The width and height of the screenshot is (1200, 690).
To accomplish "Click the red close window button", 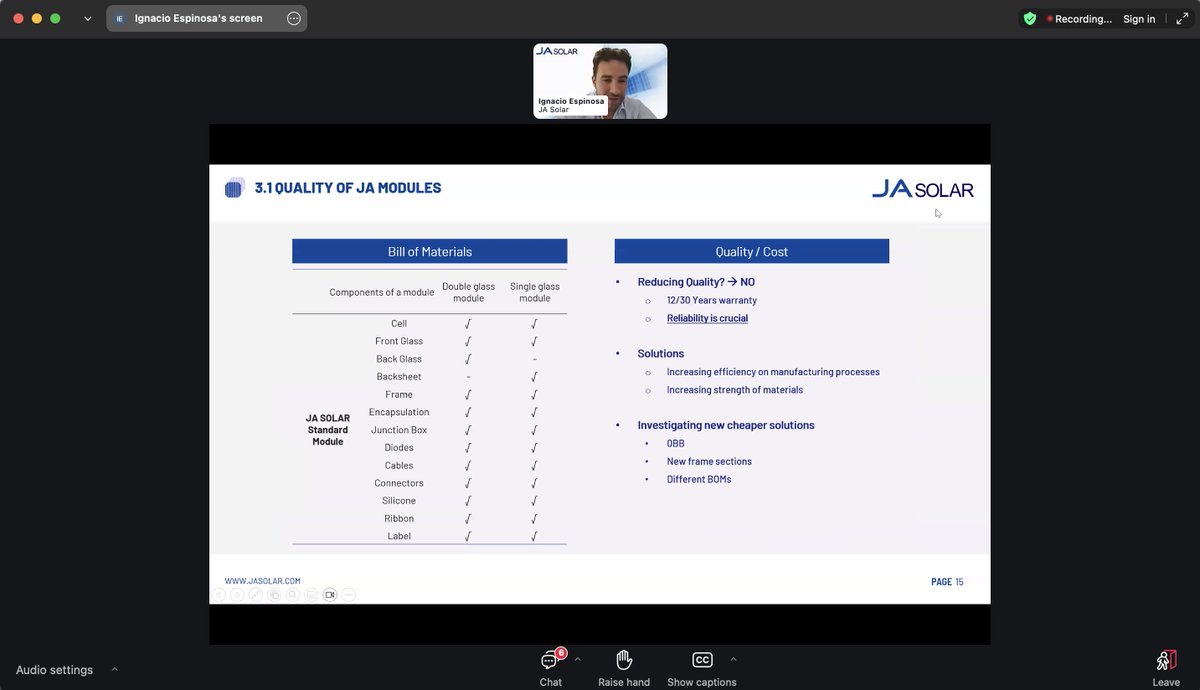I will [19, 19].
